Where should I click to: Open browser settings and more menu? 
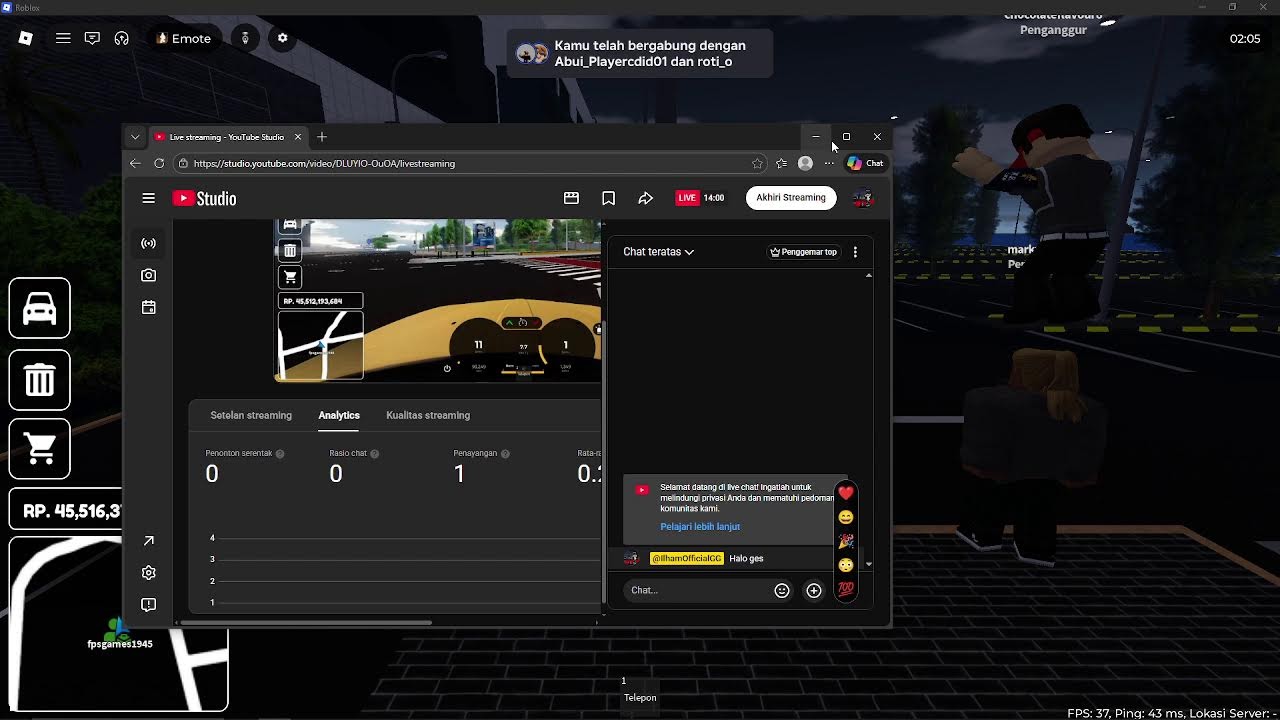(x=829, y=163)
